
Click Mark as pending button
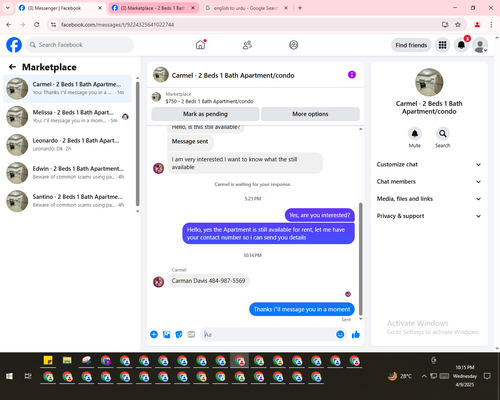(x=205, y=114)
